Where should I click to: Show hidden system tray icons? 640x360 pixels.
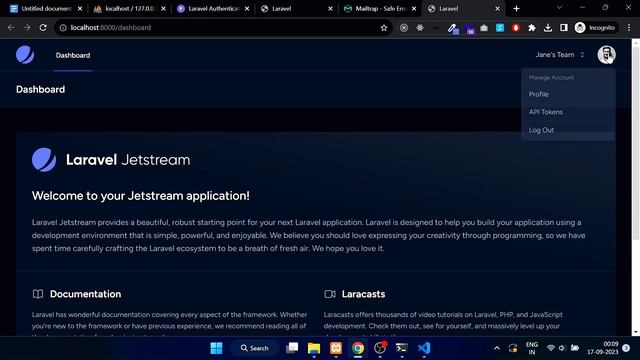tap(497, 348)
